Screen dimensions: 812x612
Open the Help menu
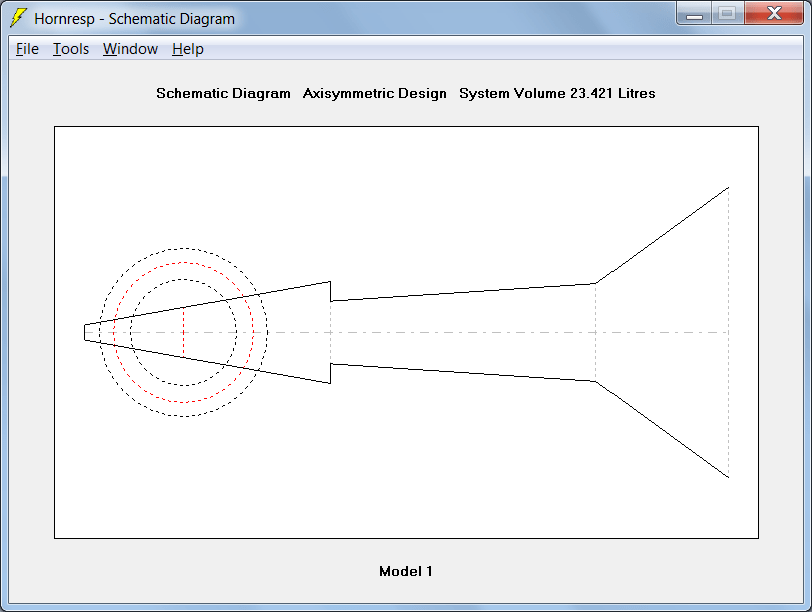(187, 49)
